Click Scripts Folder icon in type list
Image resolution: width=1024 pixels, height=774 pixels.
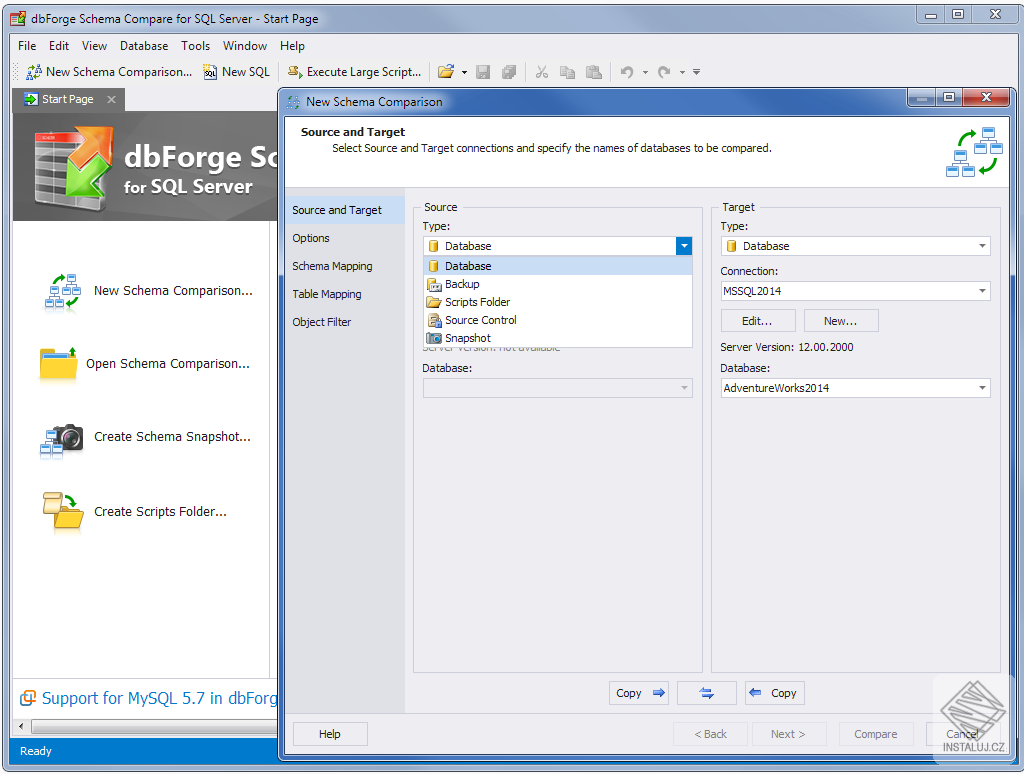tap(434, 302)
